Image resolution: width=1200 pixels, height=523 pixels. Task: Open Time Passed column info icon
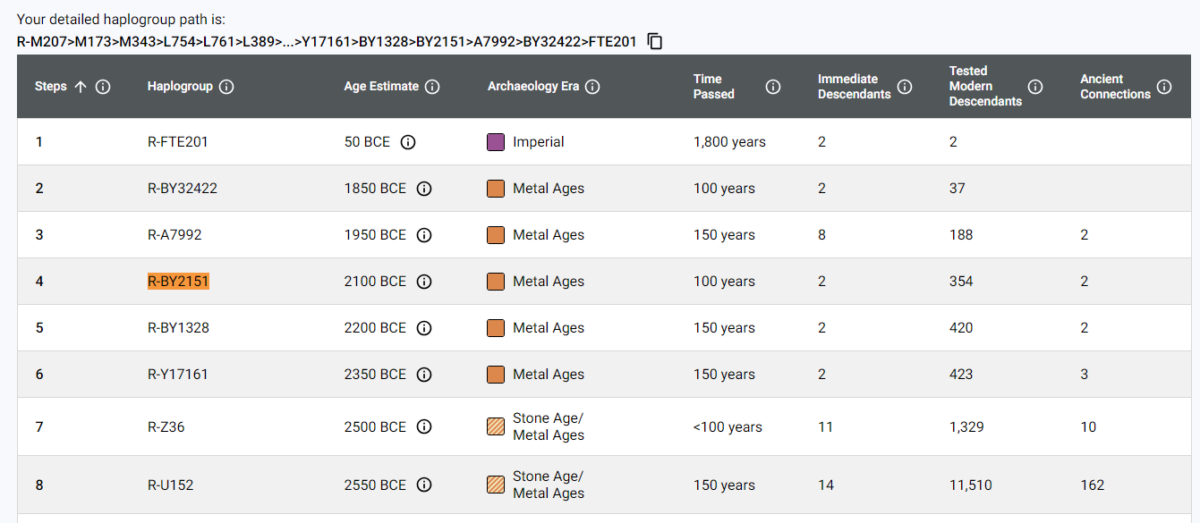773,87
